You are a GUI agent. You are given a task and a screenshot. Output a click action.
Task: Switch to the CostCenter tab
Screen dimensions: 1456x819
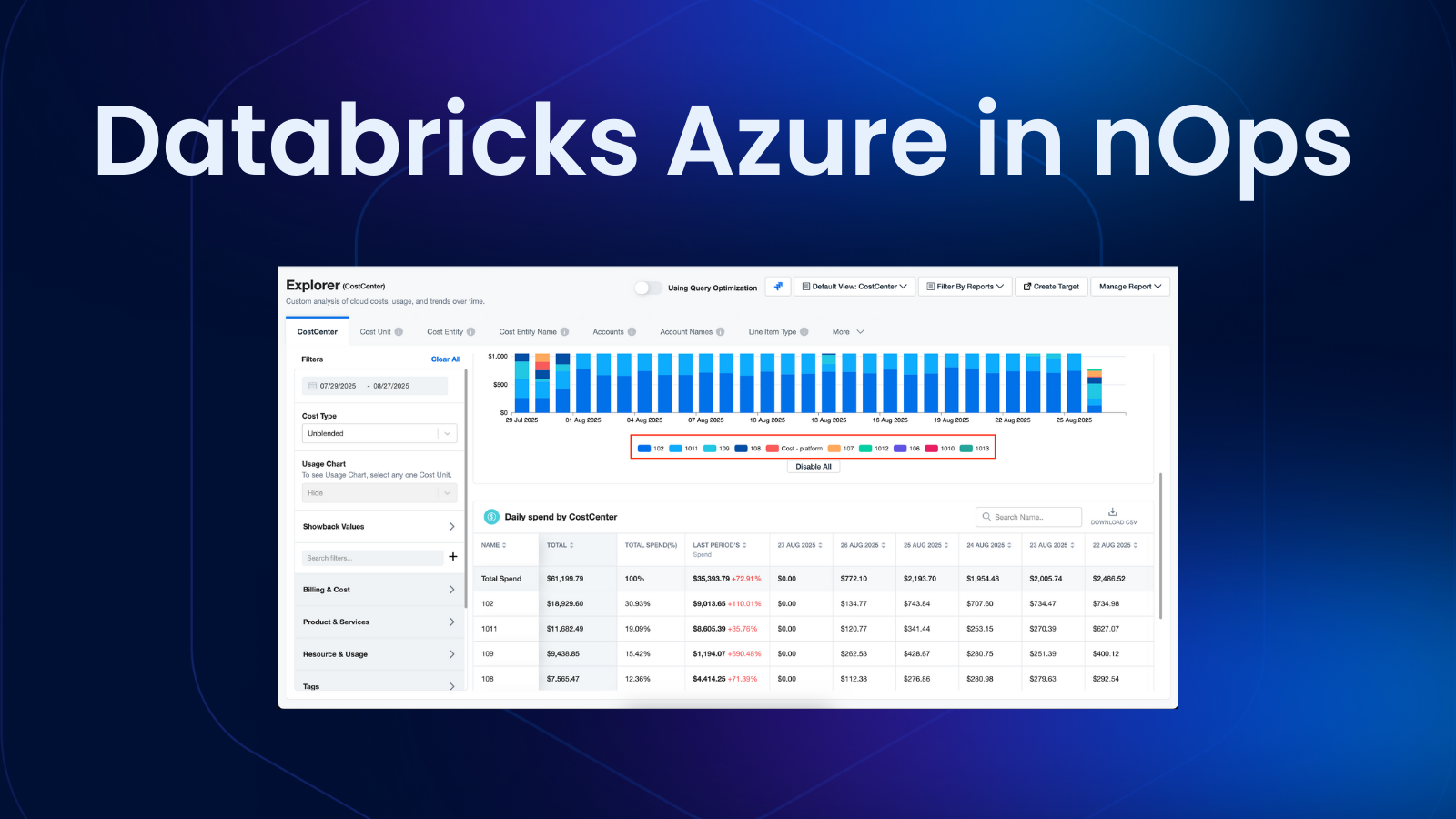coord(317,331)
